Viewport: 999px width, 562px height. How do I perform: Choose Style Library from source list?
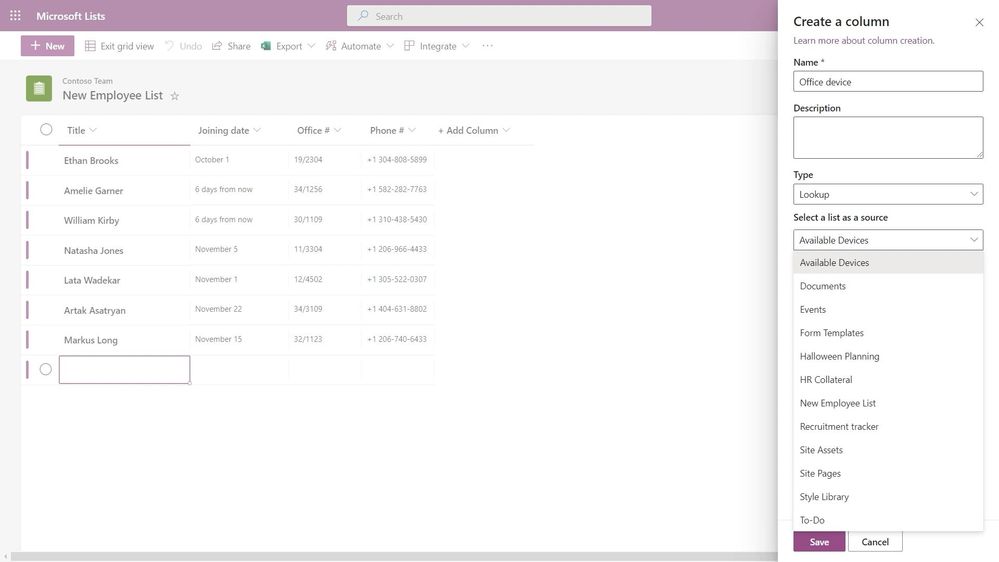coord(888,497)
